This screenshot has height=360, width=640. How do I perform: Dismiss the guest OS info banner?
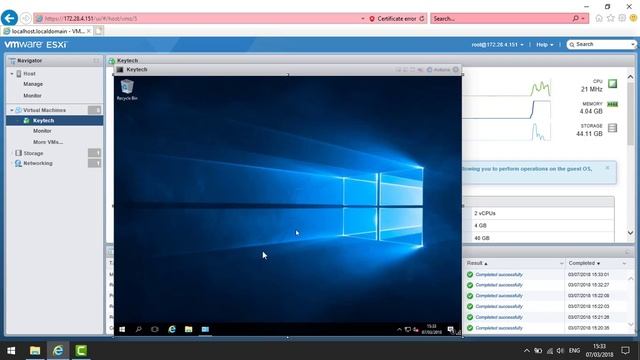[x=607, y=168]
